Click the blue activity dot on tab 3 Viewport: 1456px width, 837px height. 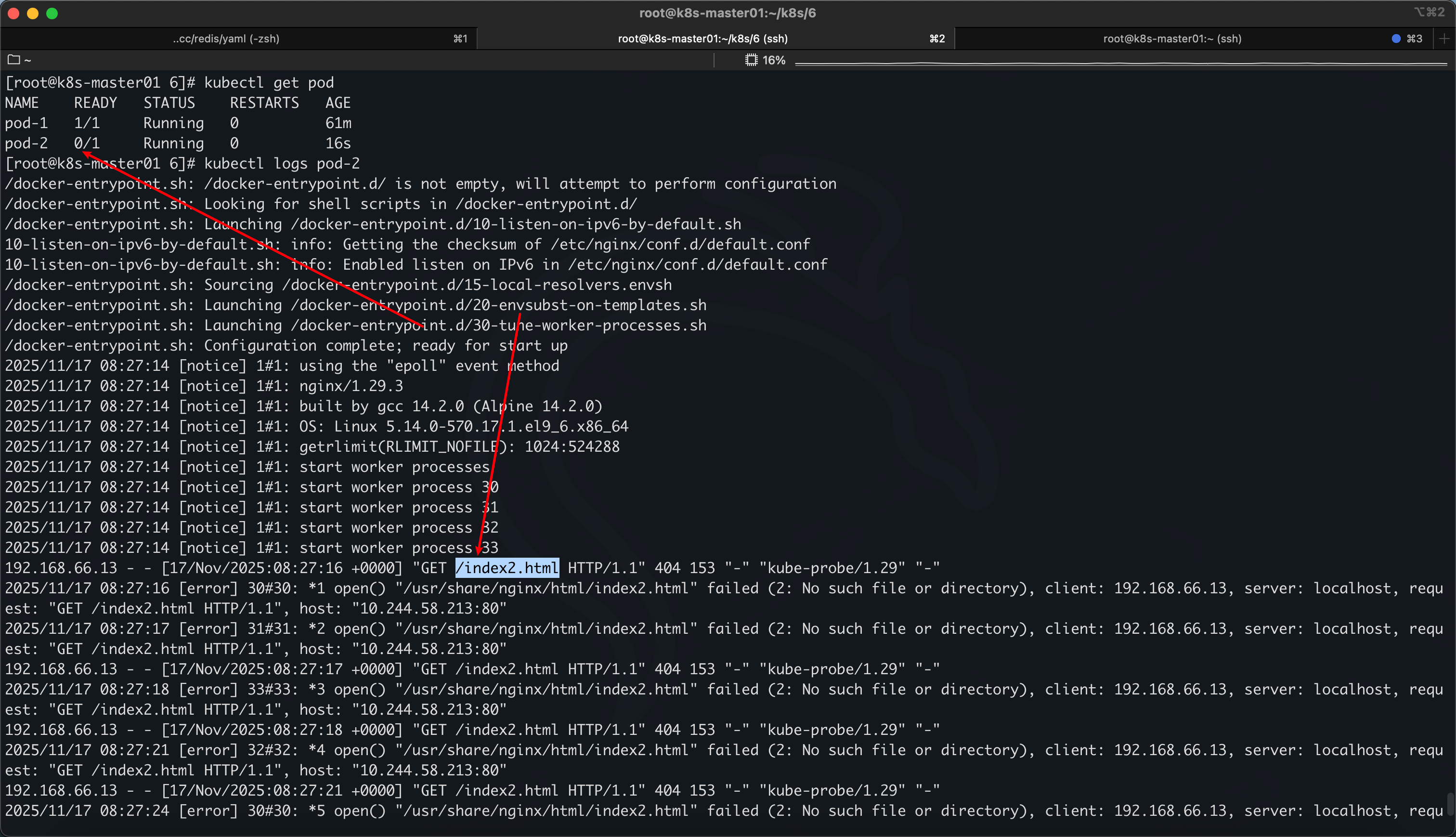pos(1396,39)
